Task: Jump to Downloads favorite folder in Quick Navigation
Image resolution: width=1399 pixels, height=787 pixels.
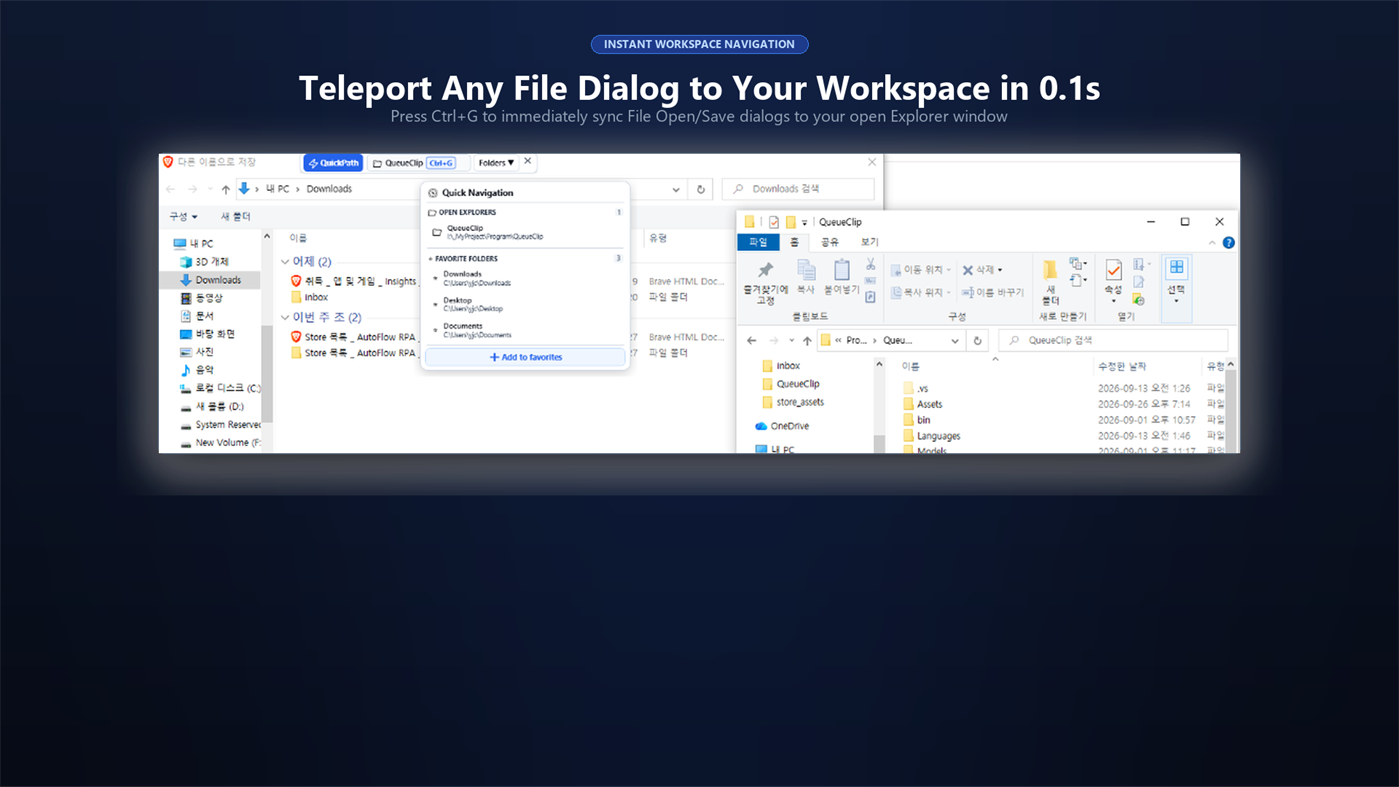Action: [525, 278]
